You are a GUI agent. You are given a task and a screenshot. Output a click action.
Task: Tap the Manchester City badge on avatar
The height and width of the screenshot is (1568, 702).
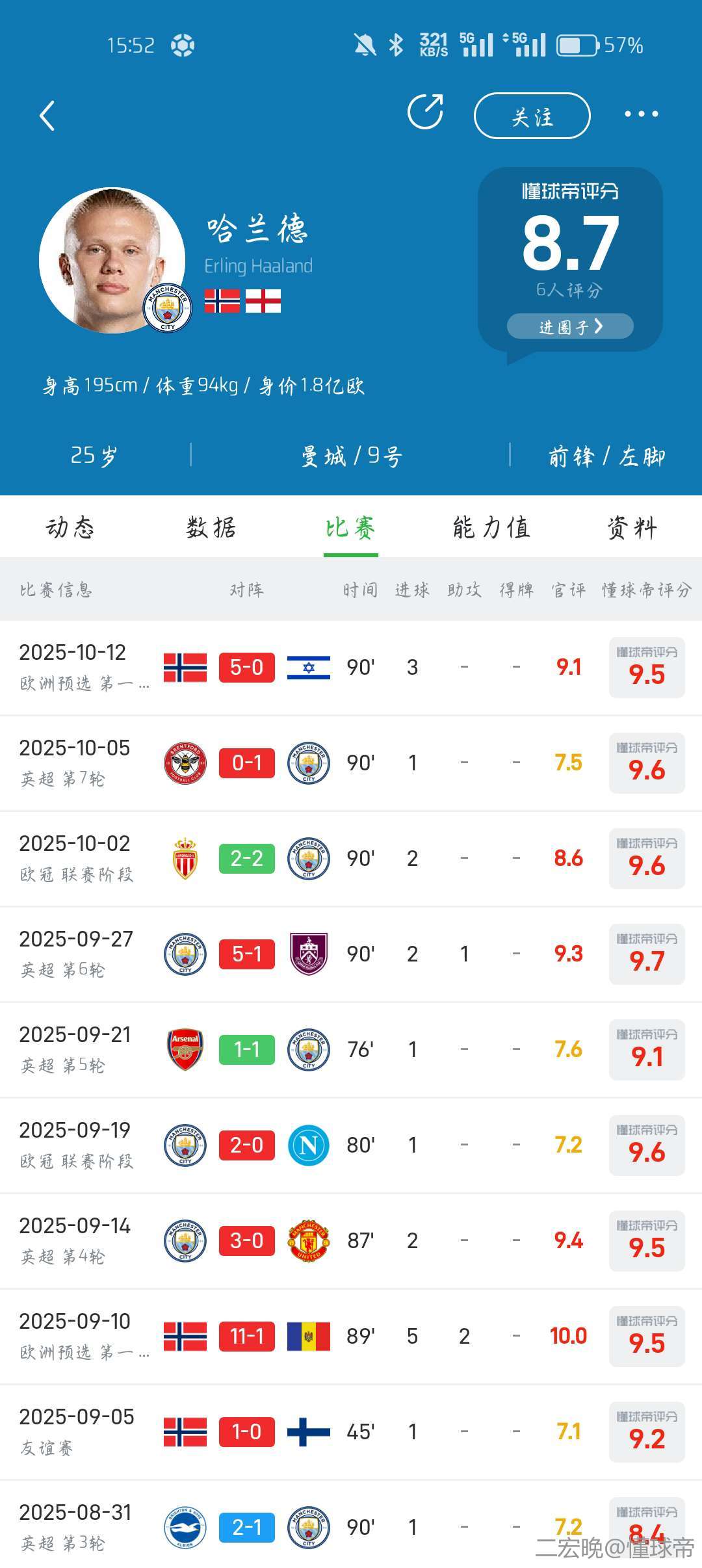click(168, 308)
